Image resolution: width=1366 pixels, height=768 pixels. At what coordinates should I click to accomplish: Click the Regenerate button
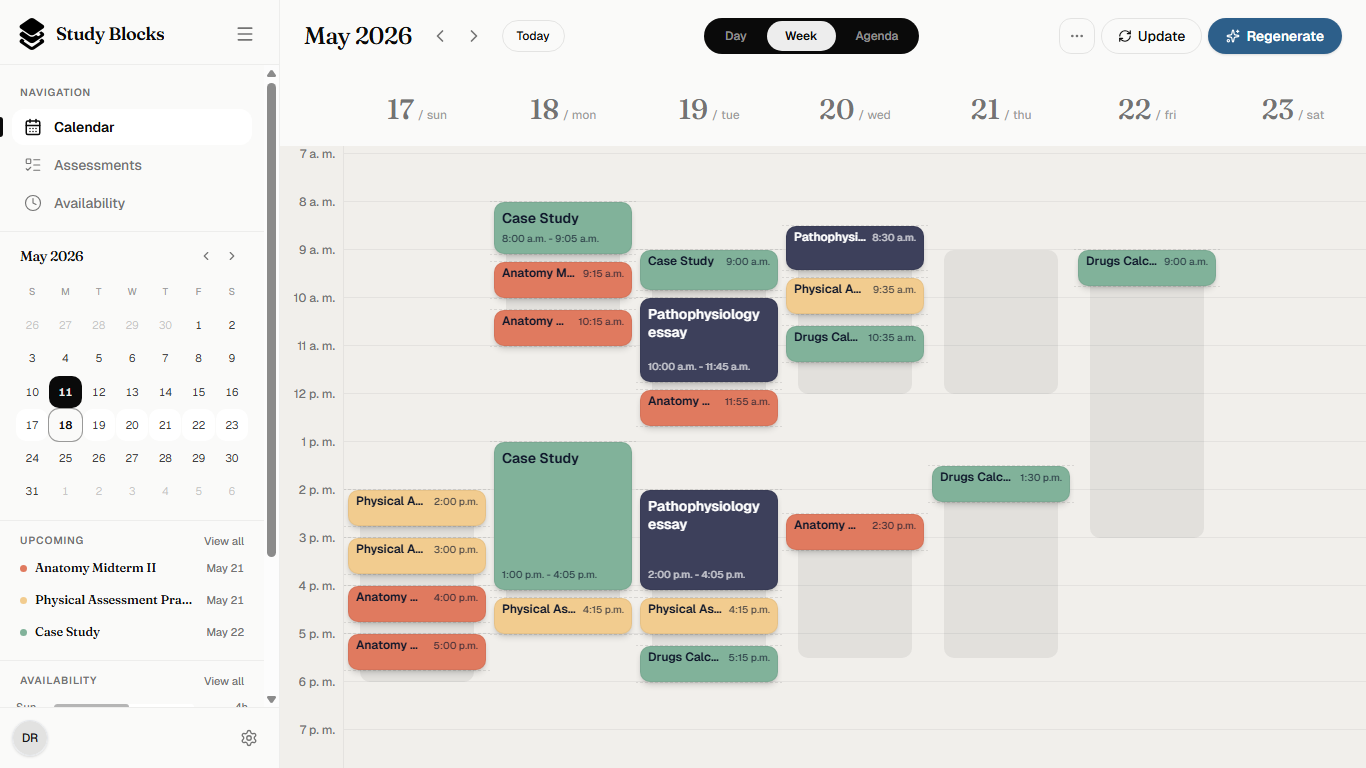pos(1275,36)
